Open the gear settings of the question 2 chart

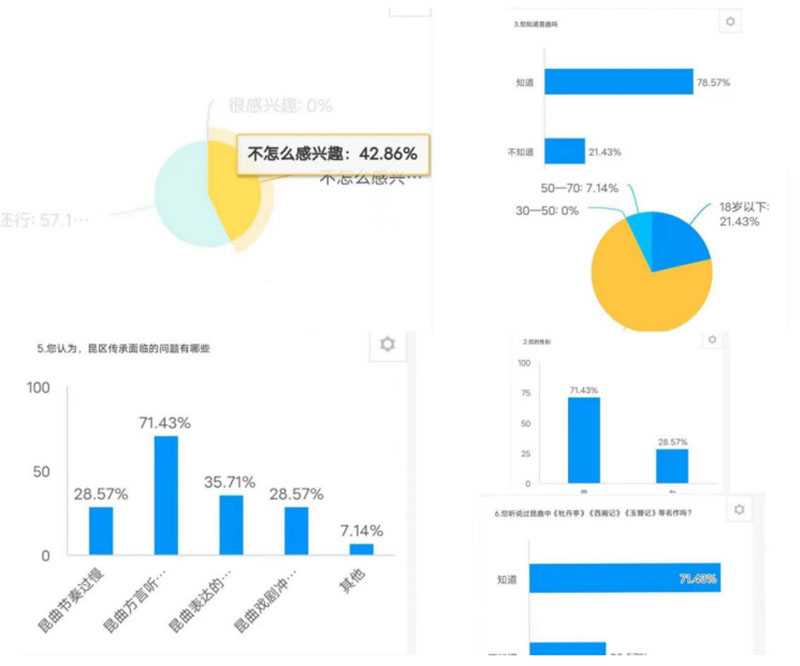click(x=712, y=339)
